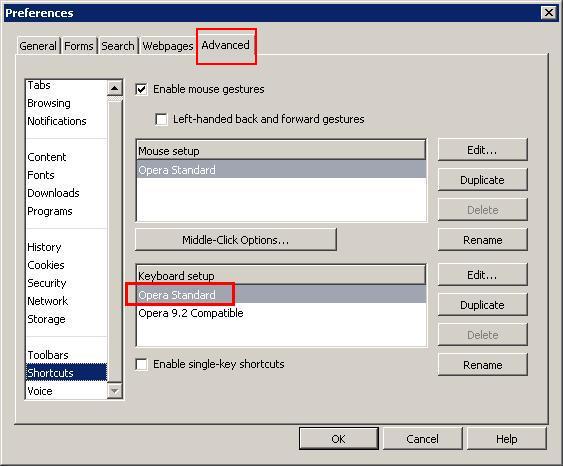Confirm preferences with OK
563x466 pixels.
(x=339, y=438)
